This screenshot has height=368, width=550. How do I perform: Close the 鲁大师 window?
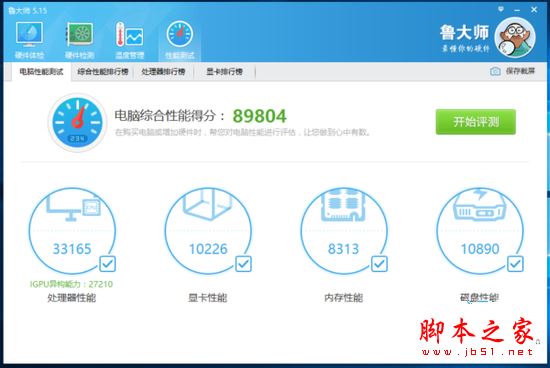click(x=534, y=10)
